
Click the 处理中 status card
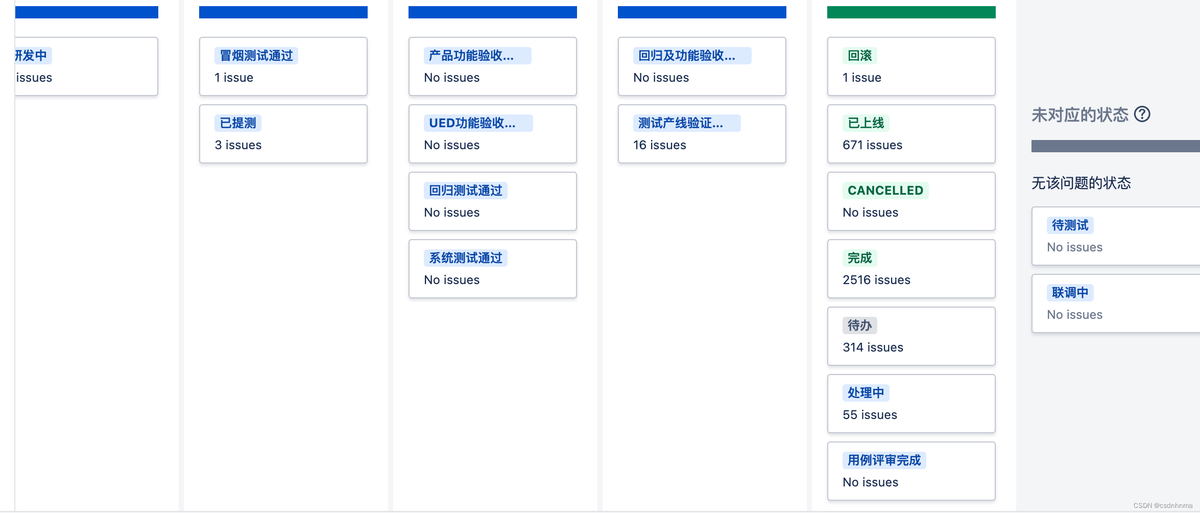click(x=911, y=403)
